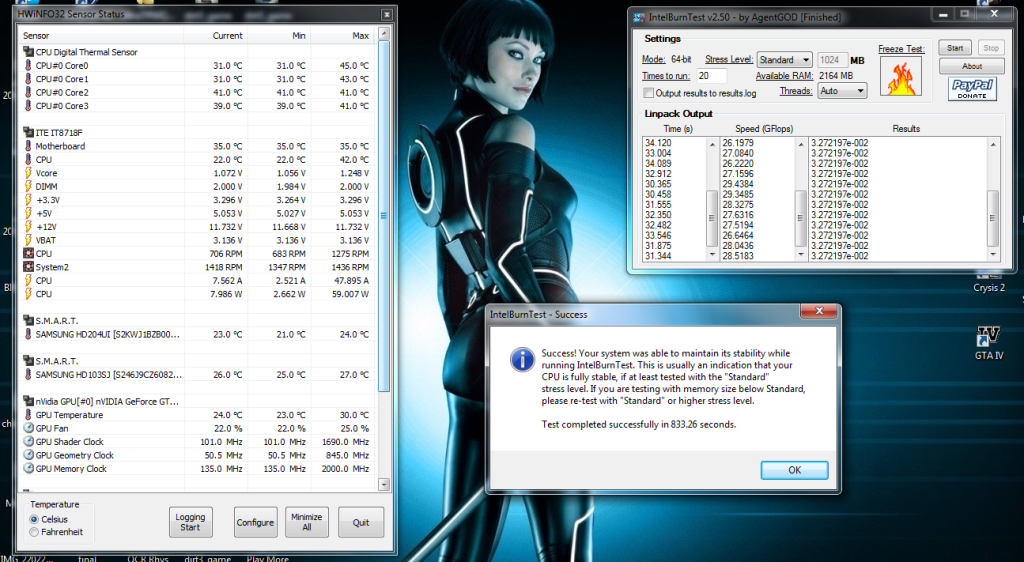Click the Motherboard temperature icon

(x=28, y=146)
